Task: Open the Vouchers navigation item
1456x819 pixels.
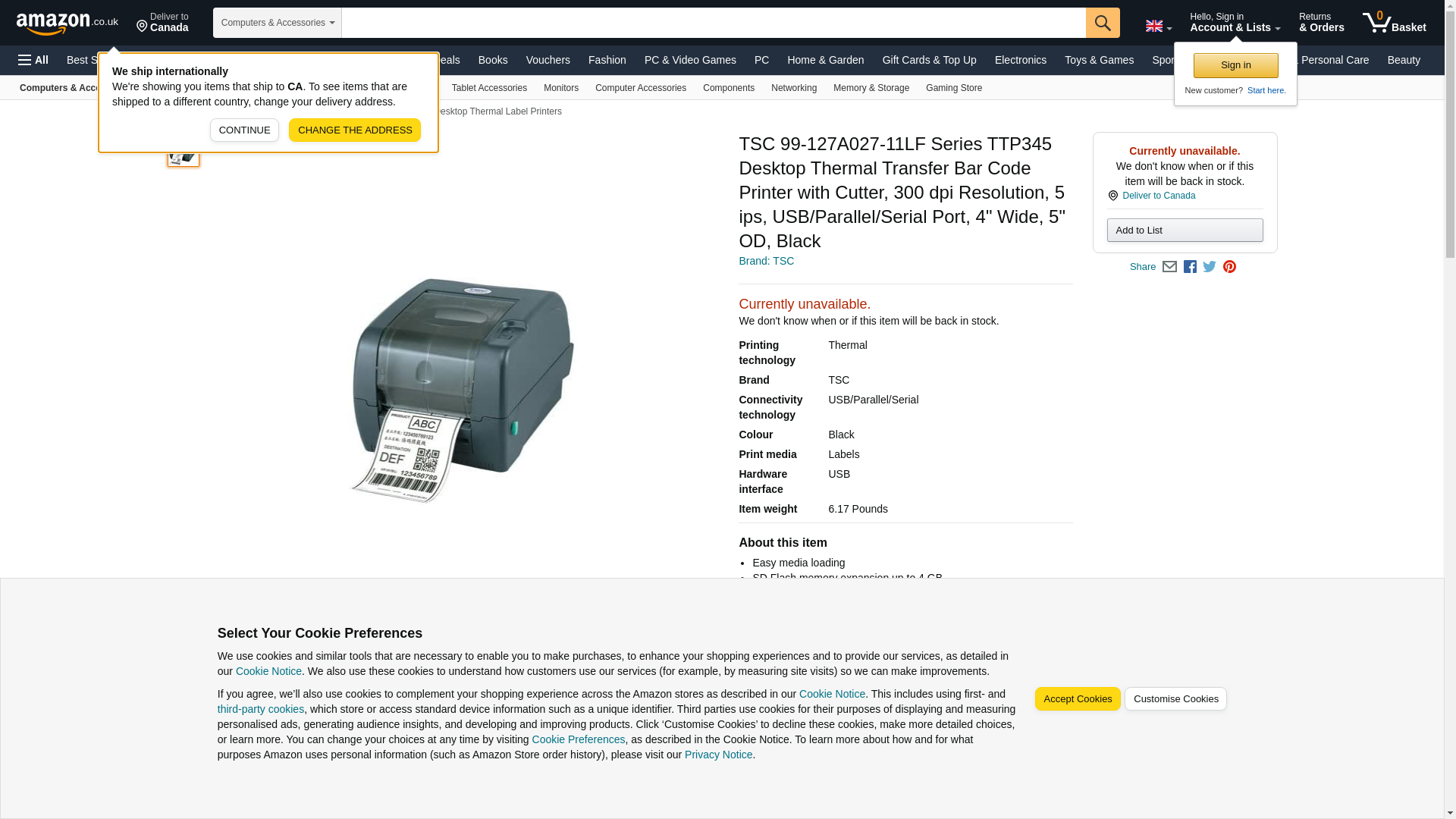Action: click(548, 60)
